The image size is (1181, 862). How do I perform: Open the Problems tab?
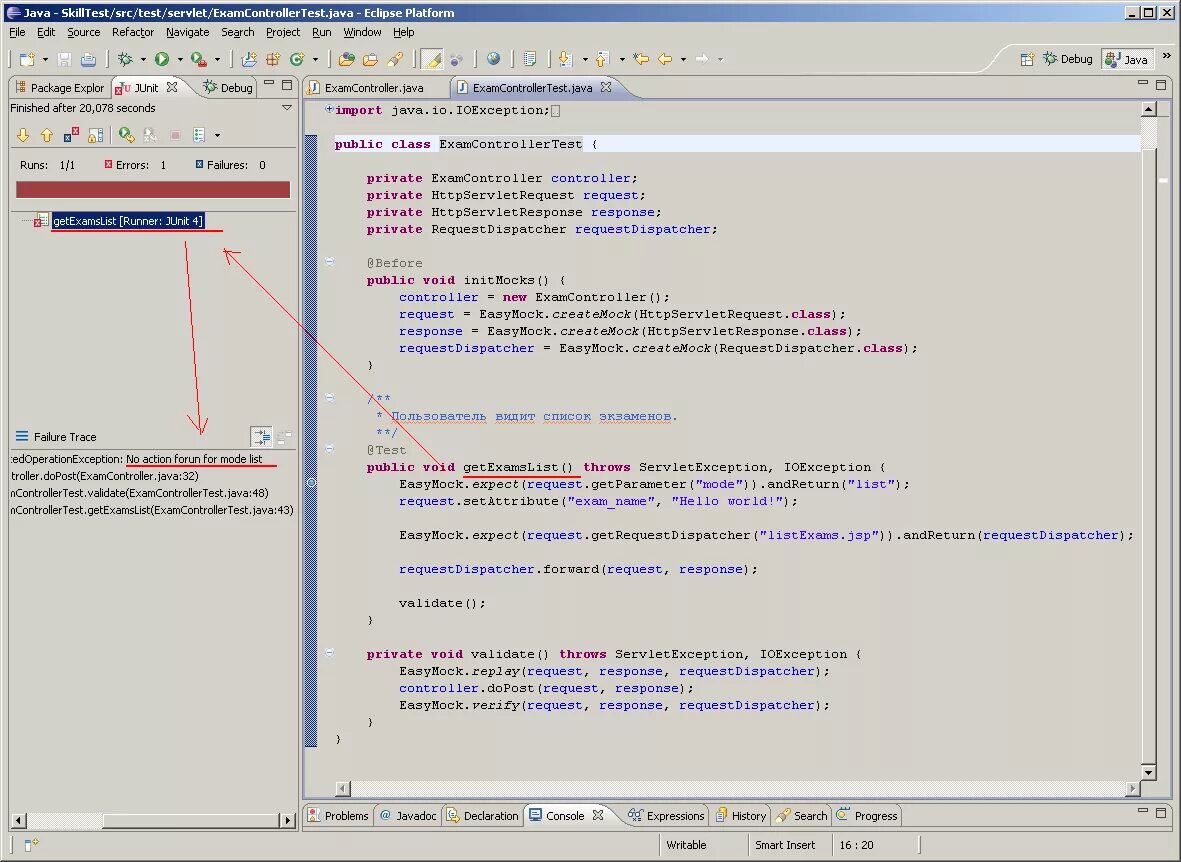pyautogui.click(x=337, y=816)
